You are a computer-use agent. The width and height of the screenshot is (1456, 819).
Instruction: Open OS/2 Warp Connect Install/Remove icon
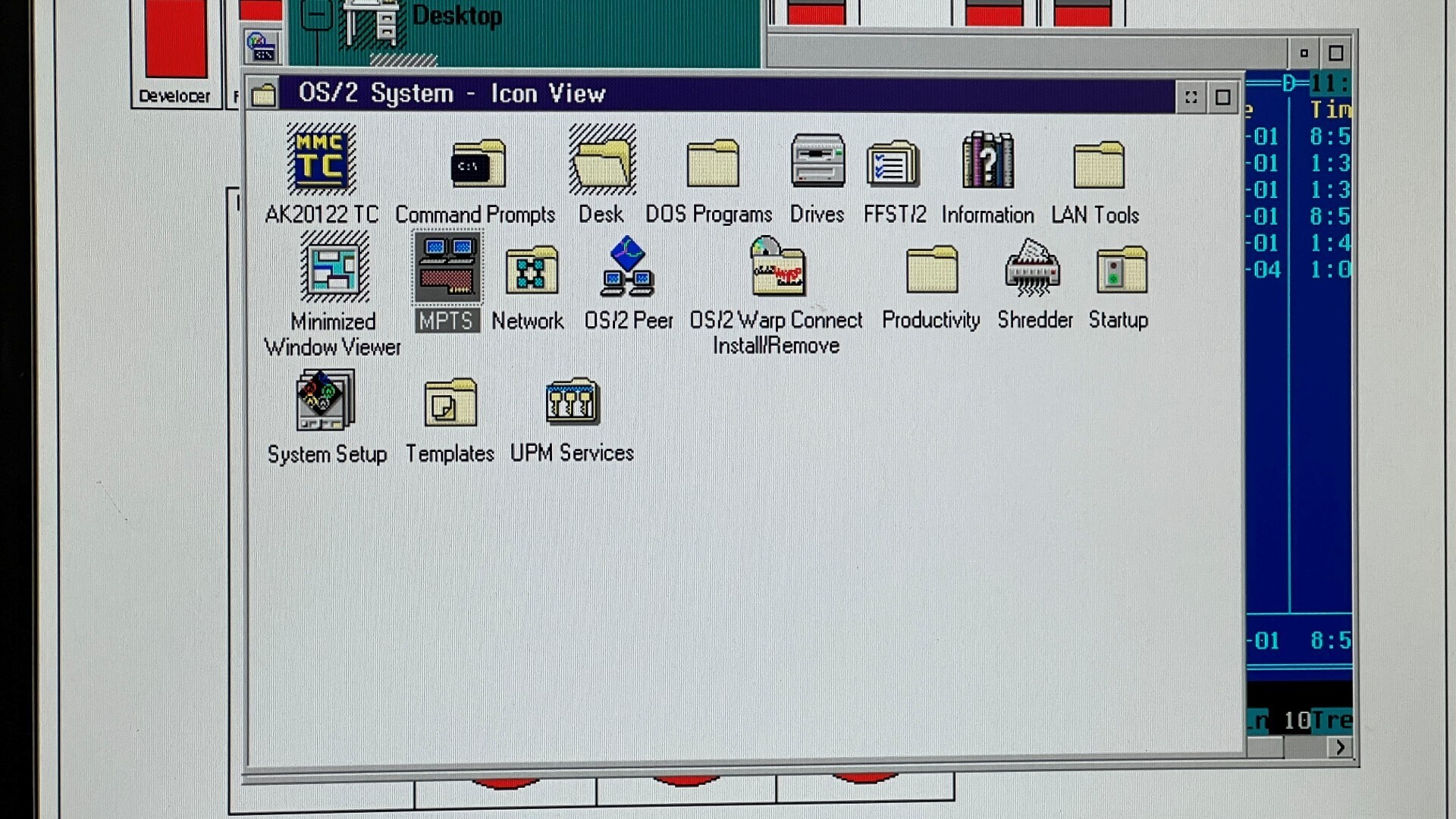(x=777, y=266)
